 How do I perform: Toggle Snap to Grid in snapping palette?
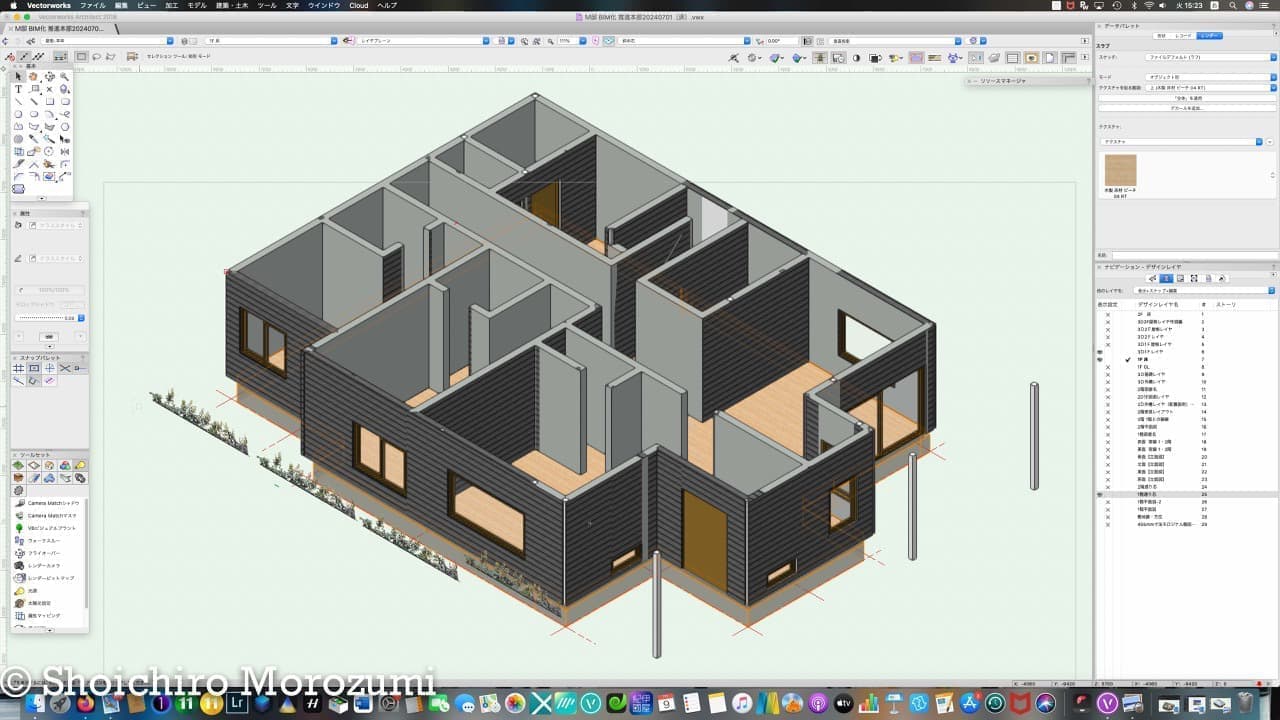(x=18, y=368)
